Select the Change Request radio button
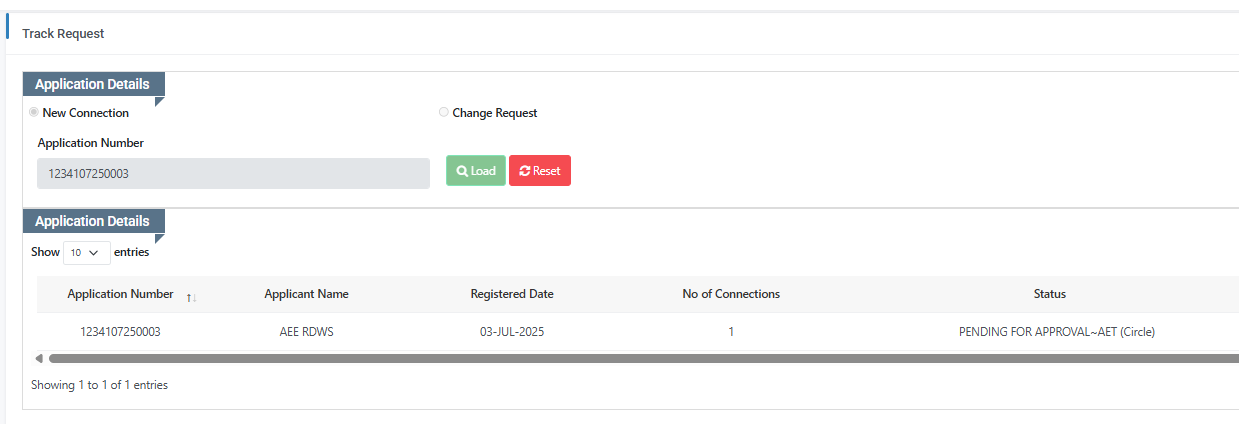 click(444, 113)
